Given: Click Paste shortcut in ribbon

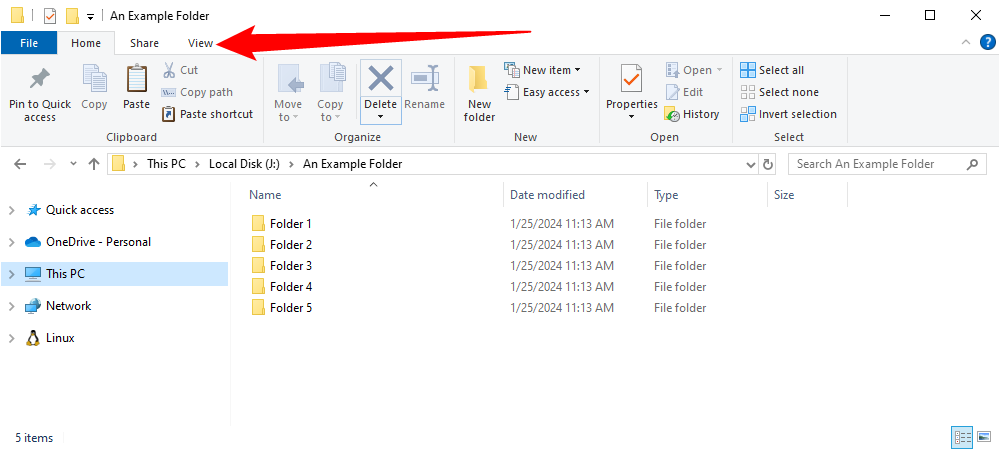Looking at the screenshot, I should click(x=208, y=114).
